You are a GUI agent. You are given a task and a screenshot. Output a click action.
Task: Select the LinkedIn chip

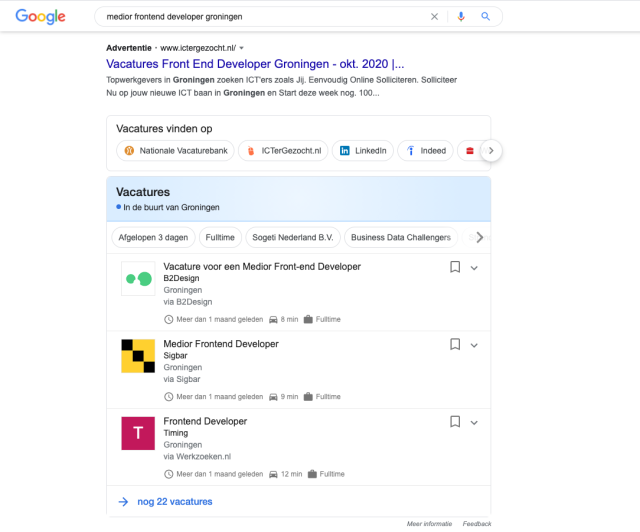click(362, 151)
